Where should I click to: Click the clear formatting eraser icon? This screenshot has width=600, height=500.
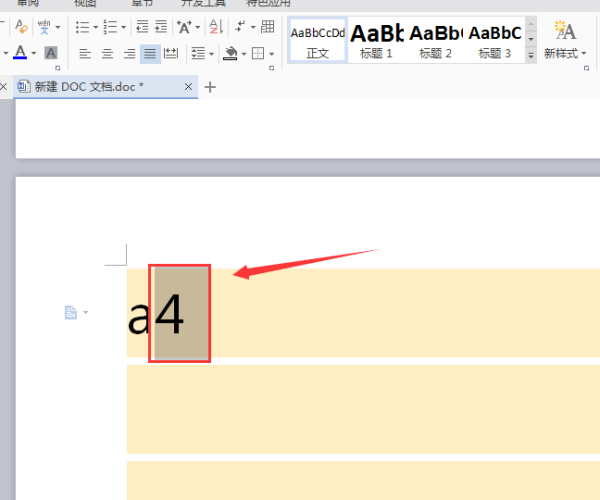pyautogui.click(x=21, y=27)
